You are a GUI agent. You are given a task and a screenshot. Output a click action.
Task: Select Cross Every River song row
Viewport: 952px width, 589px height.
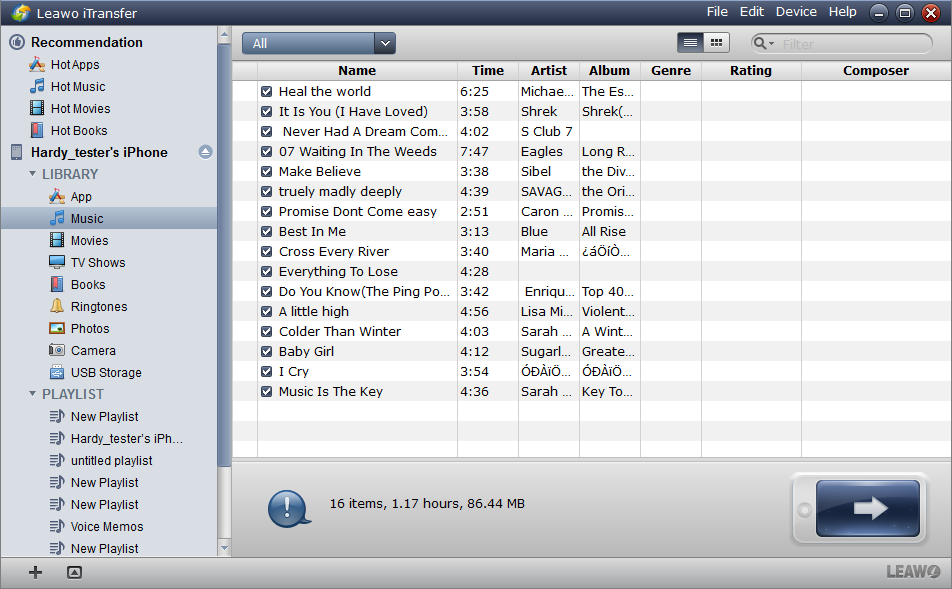[x=591, y=251]
